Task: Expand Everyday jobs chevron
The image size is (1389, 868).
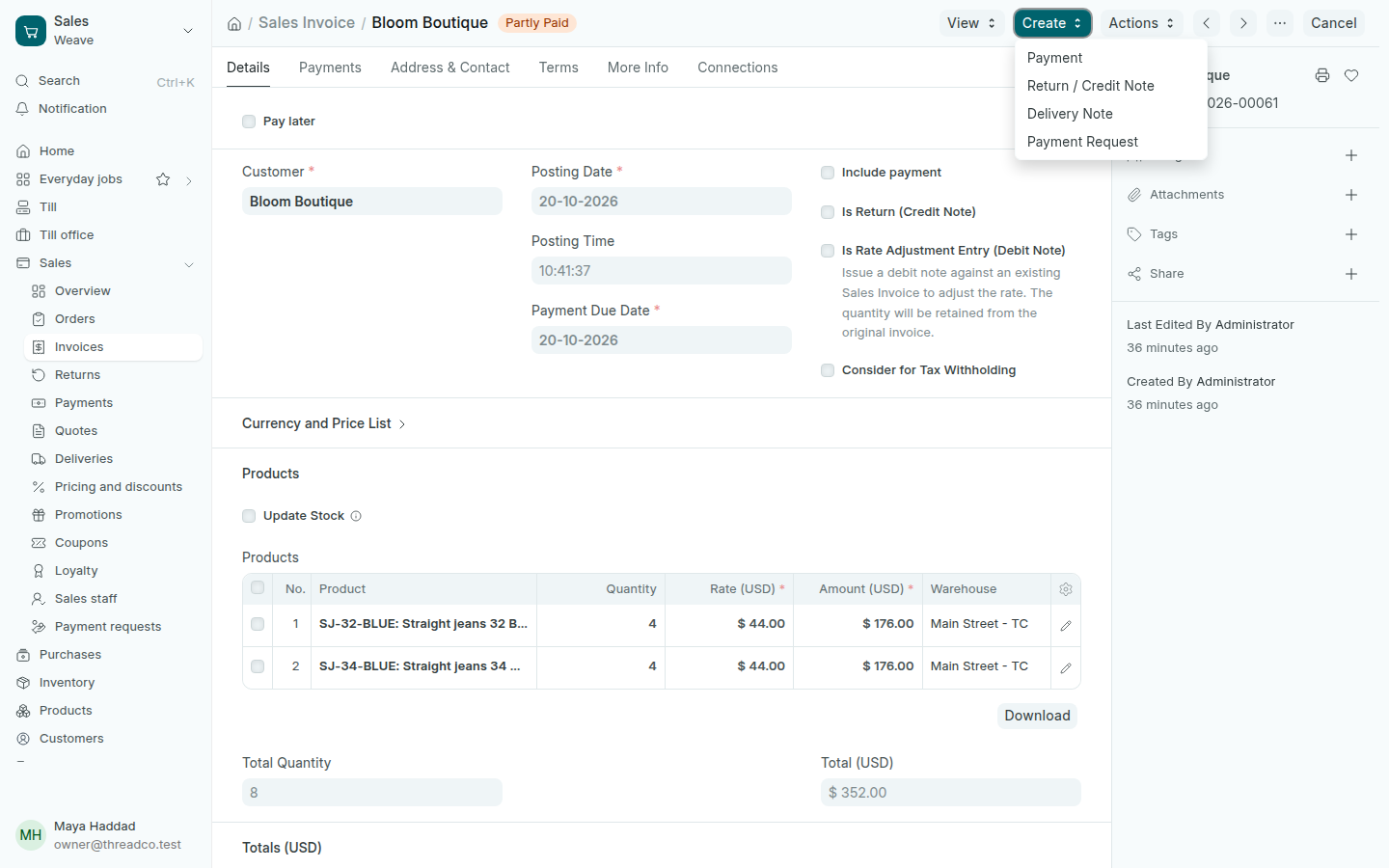Action: [189, 180]
